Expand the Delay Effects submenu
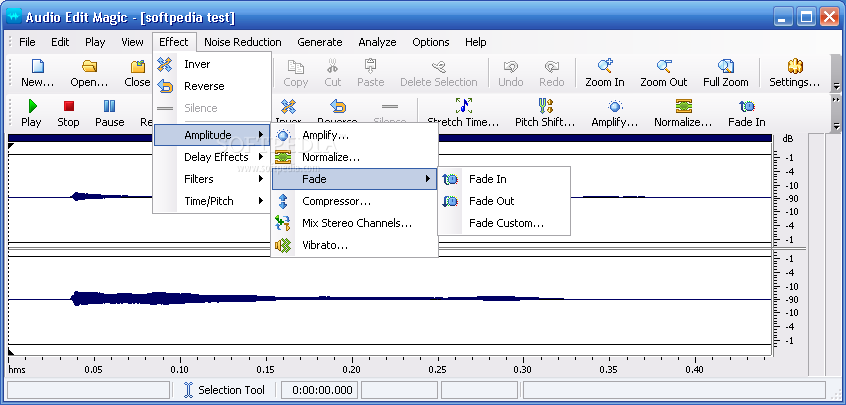This screenshot has width=846, height=405. coord(212,157)
